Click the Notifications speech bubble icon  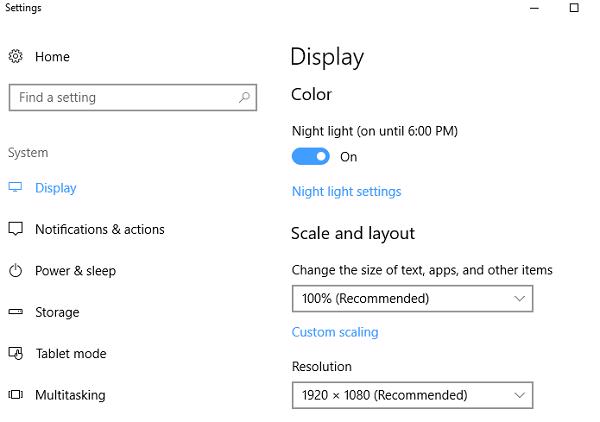15,229
